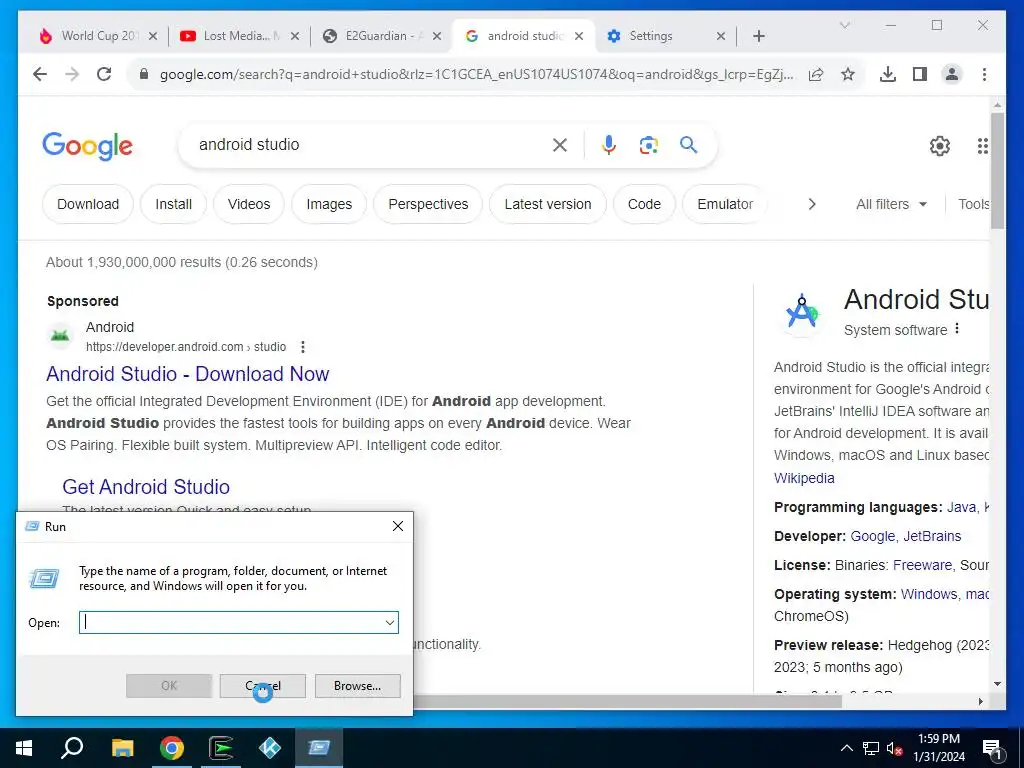The height and width of the screenshot is (768, 1024).
Task: Toggle the Chrome side panel icon
Action: 920,74
